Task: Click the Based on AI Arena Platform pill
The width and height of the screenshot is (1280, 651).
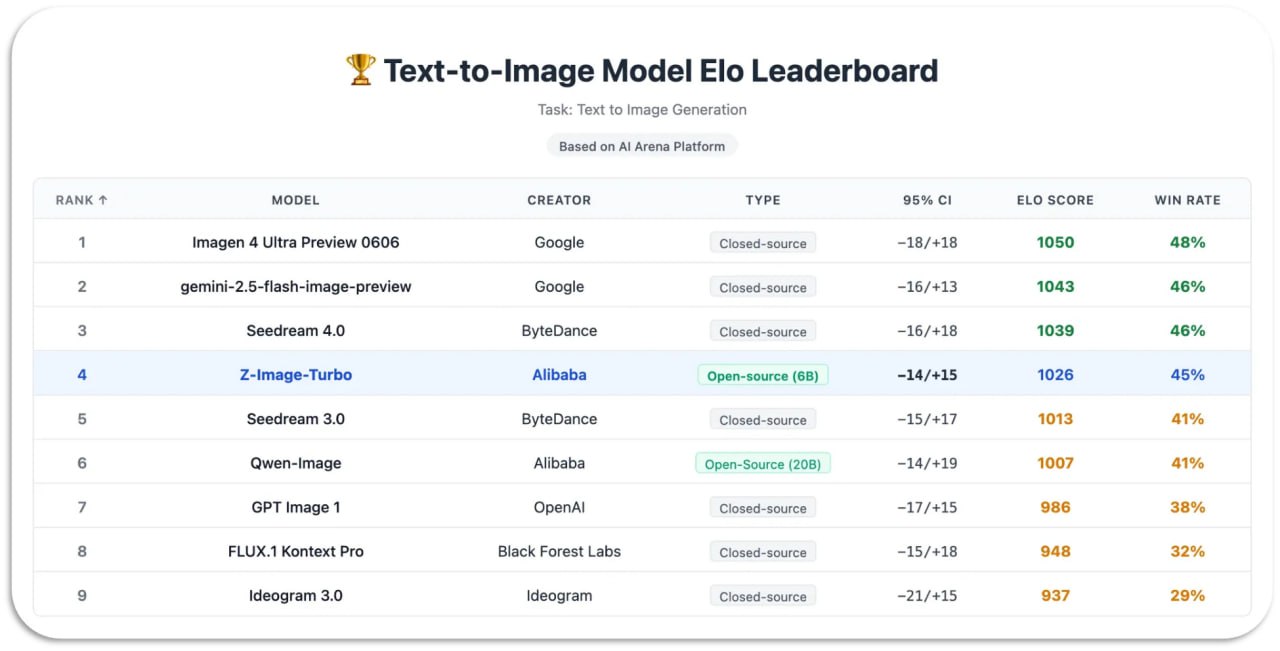Action: (642, 146)
